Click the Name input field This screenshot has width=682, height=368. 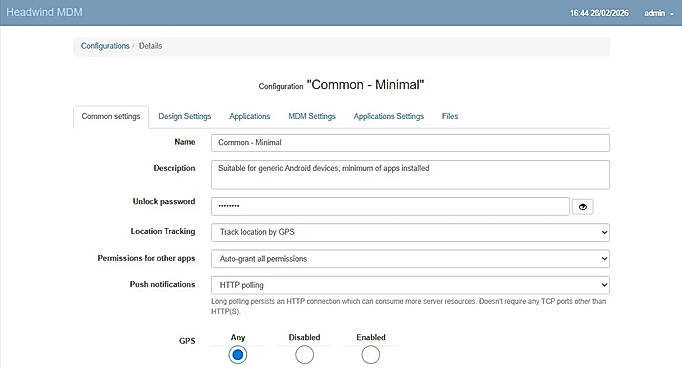coord(410,143)
